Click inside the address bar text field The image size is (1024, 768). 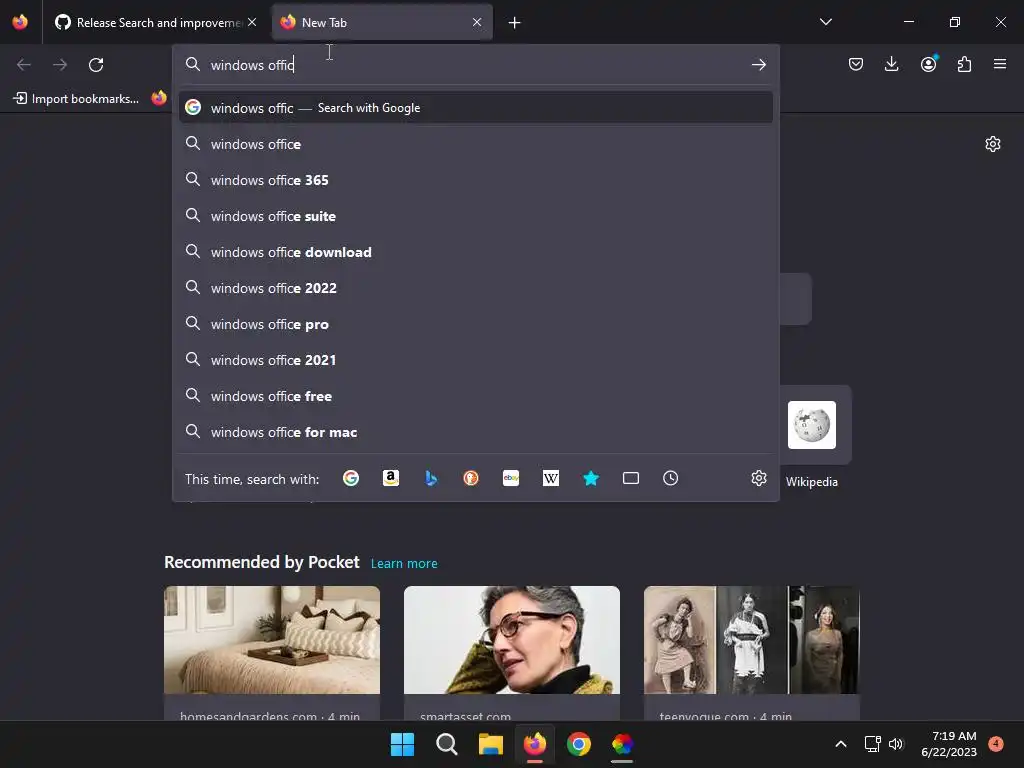pos(477,65)
